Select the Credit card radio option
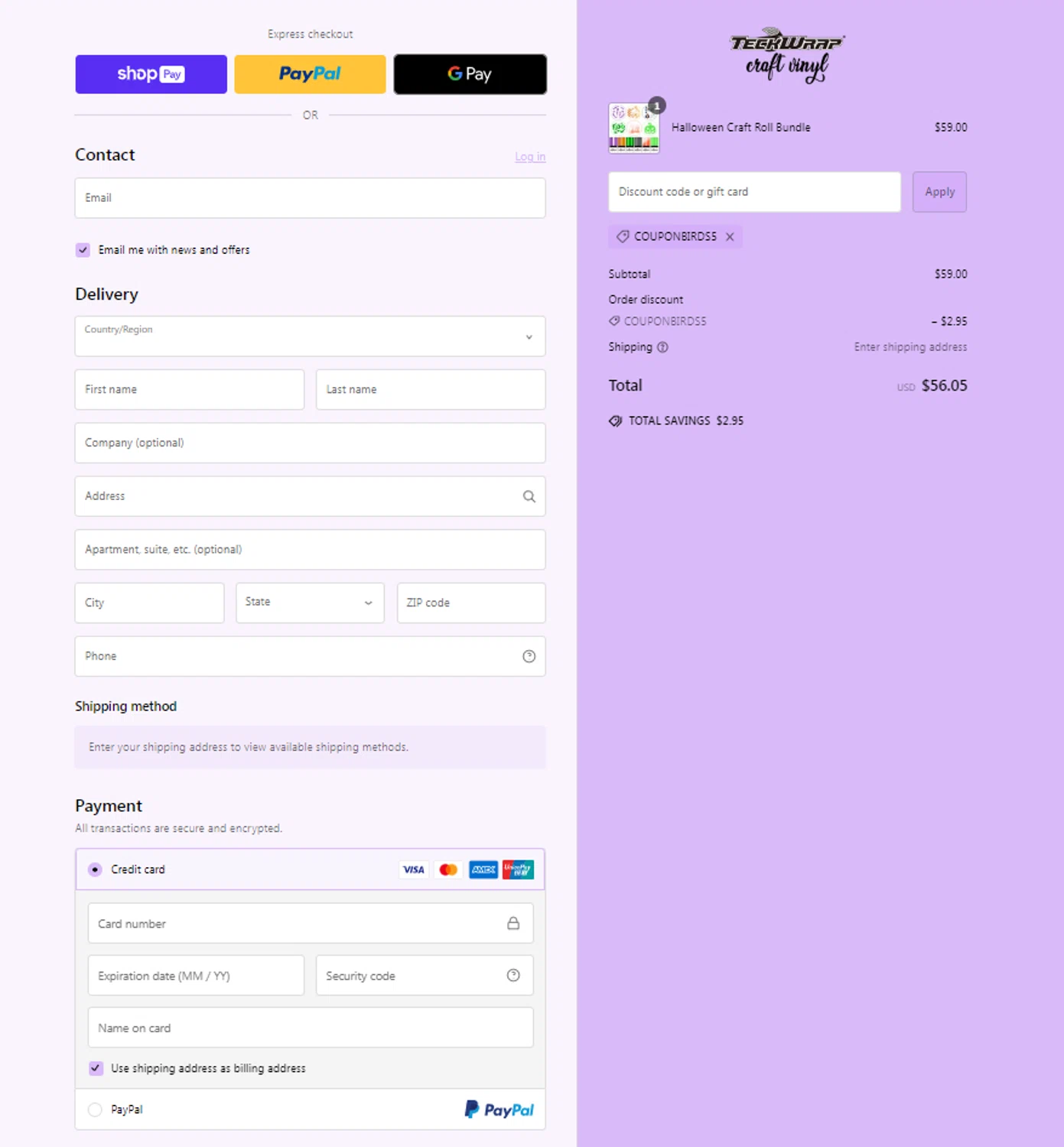This screenshot has width=1064, height=1147. 95,869
